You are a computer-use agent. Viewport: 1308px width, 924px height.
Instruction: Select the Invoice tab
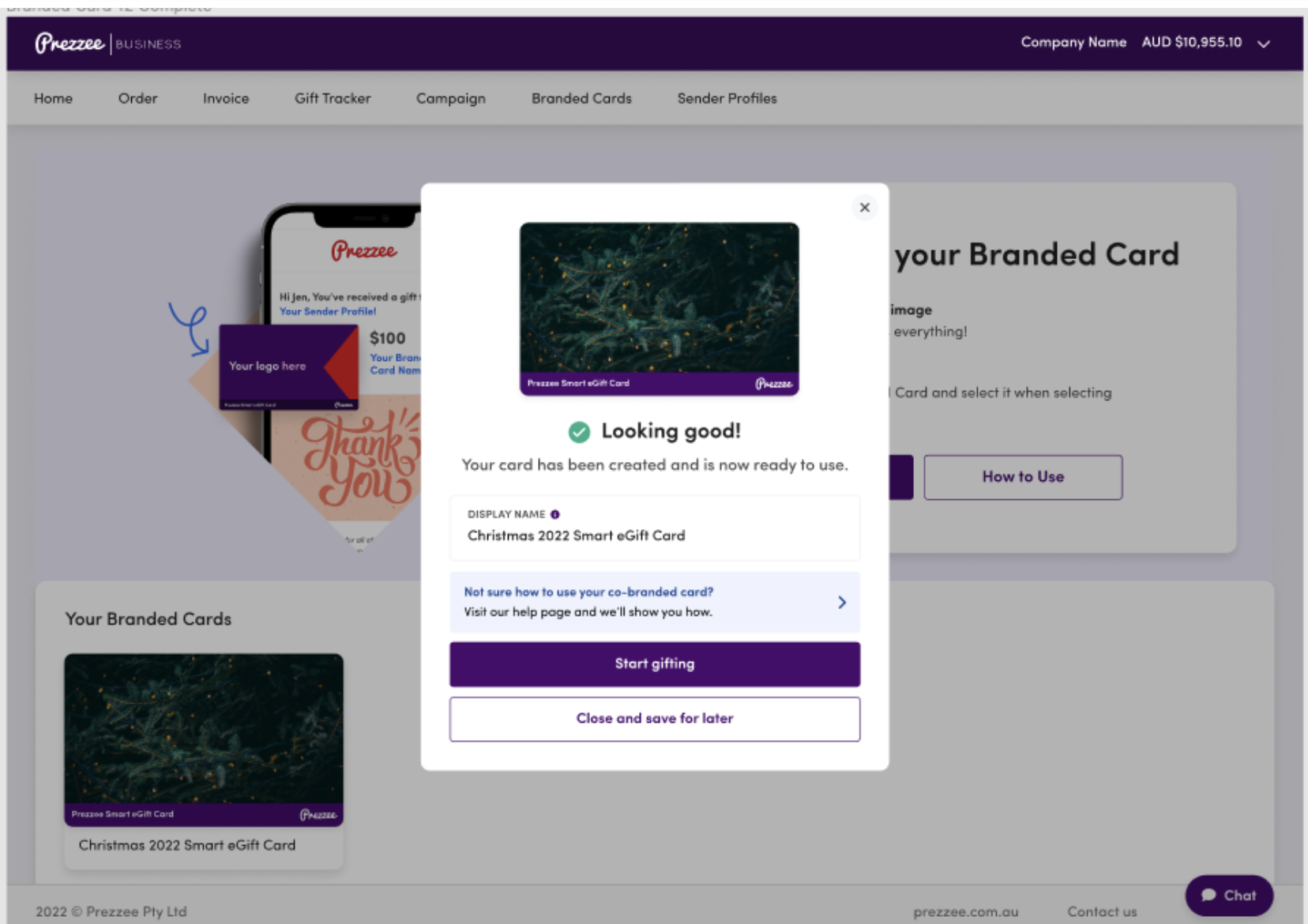[x=225, y=98]
